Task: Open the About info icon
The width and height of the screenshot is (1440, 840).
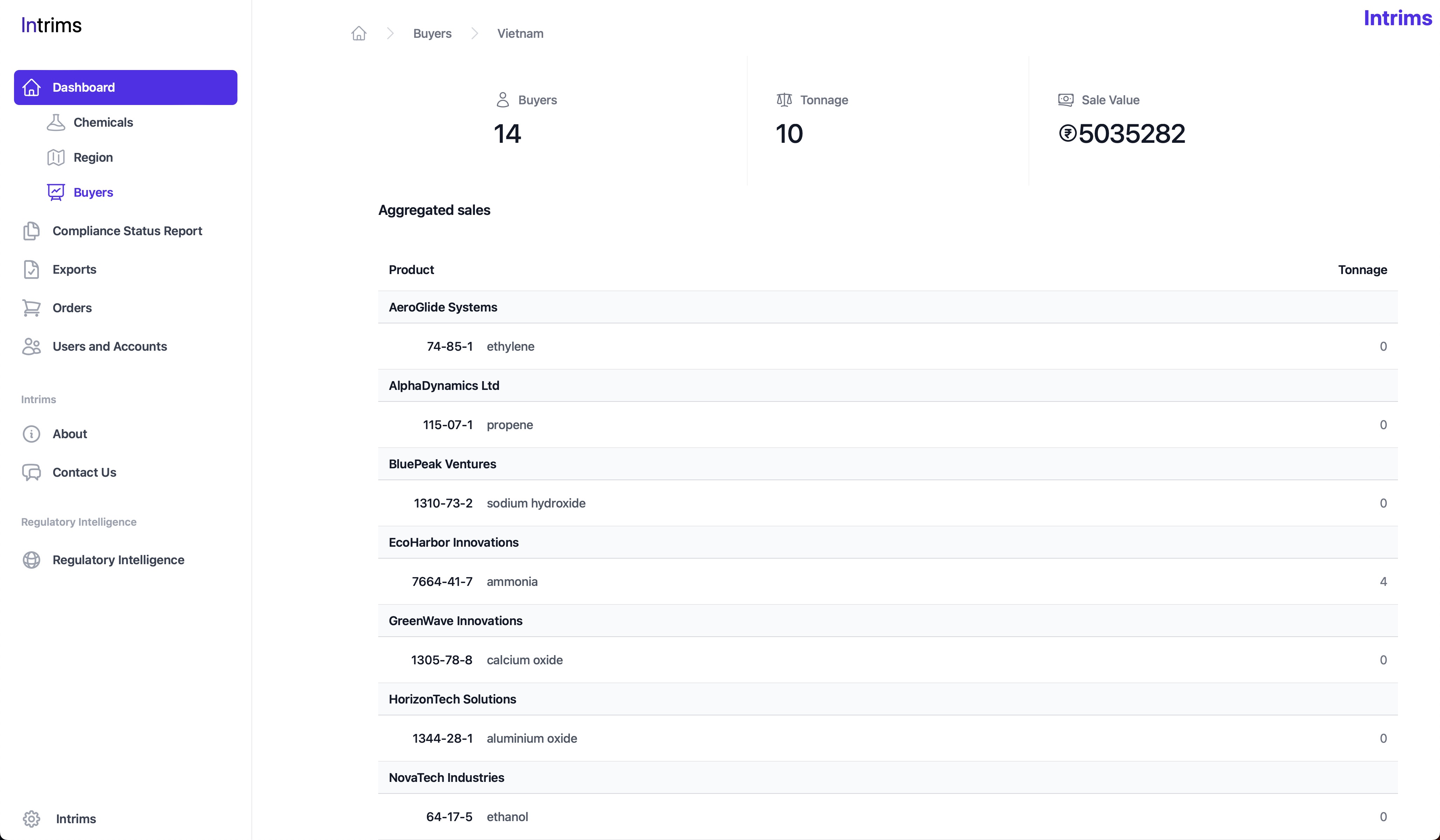Action: (32, 434)
